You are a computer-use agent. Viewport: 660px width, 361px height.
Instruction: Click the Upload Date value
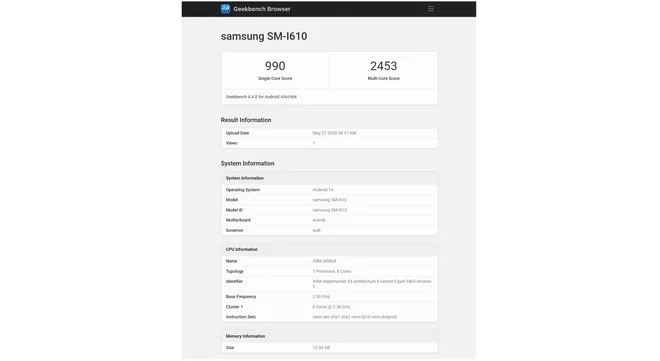pyautogui.click(x=334, y=133)
